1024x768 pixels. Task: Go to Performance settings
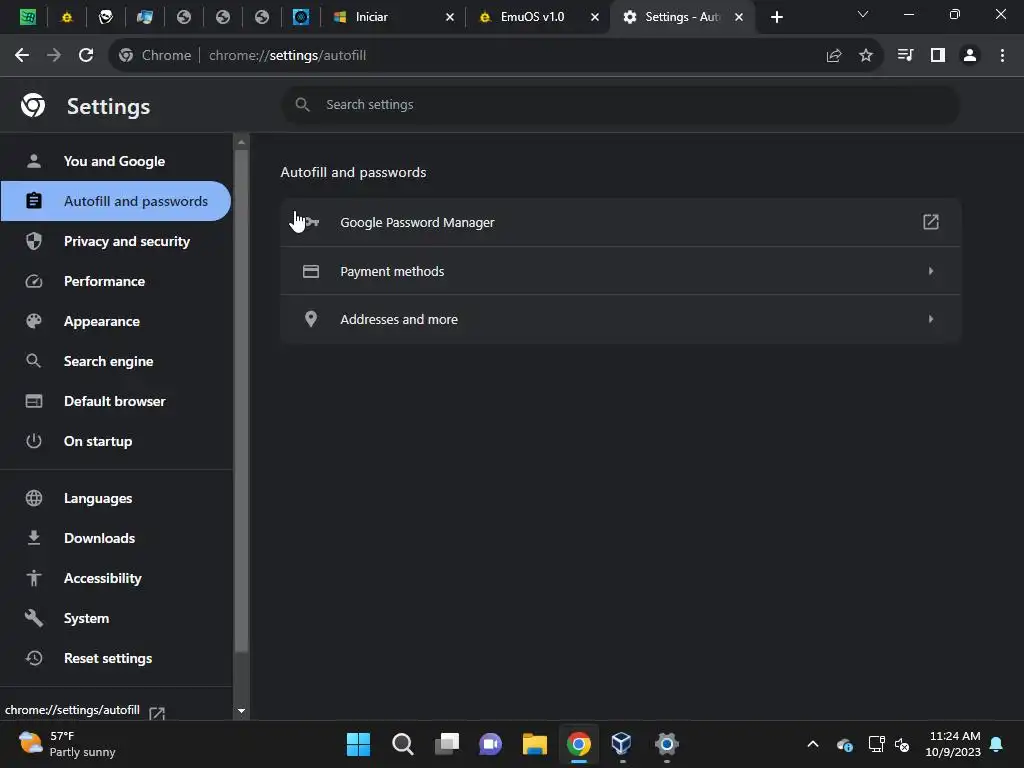[116, 281]
